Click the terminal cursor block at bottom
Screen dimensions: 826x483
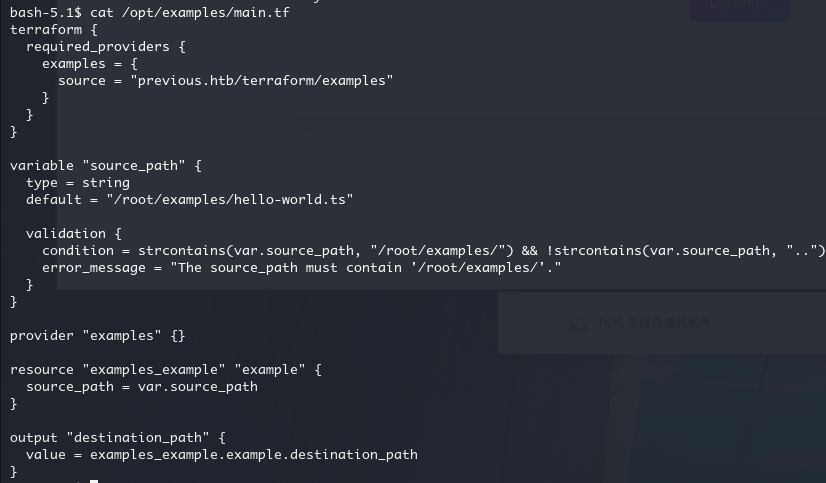coord(94,481)
